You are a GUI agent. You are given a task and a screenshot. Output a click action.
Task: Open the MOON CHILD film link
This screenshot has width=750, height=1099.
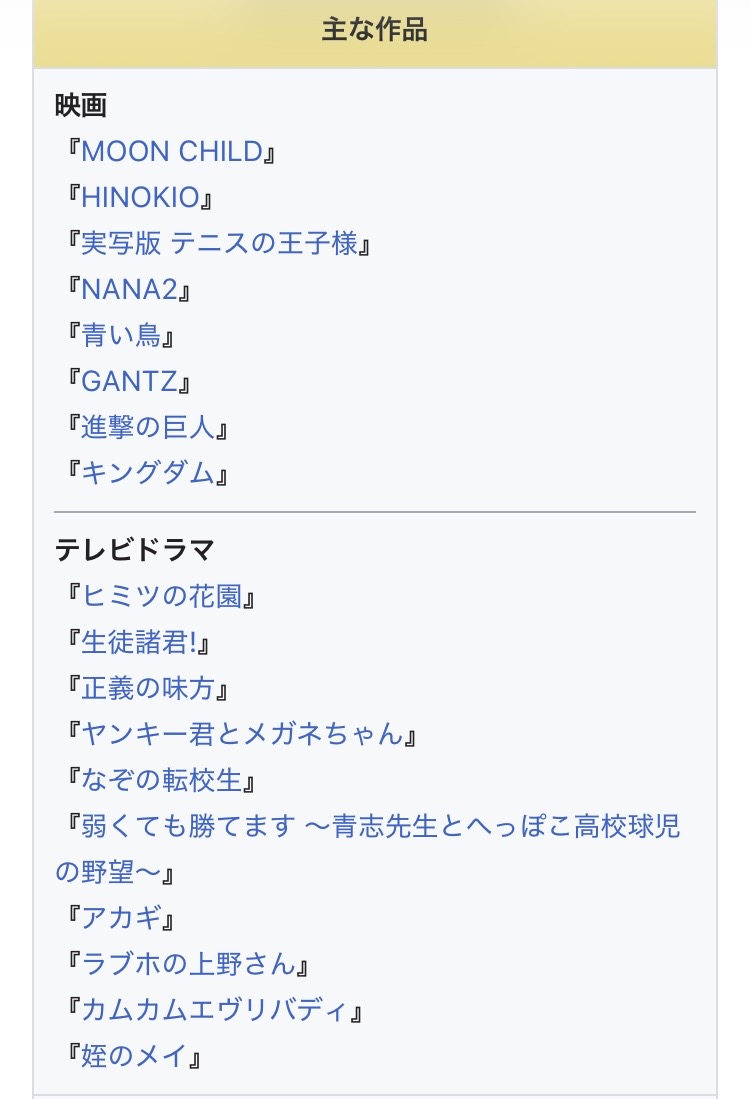pos(171,152)
